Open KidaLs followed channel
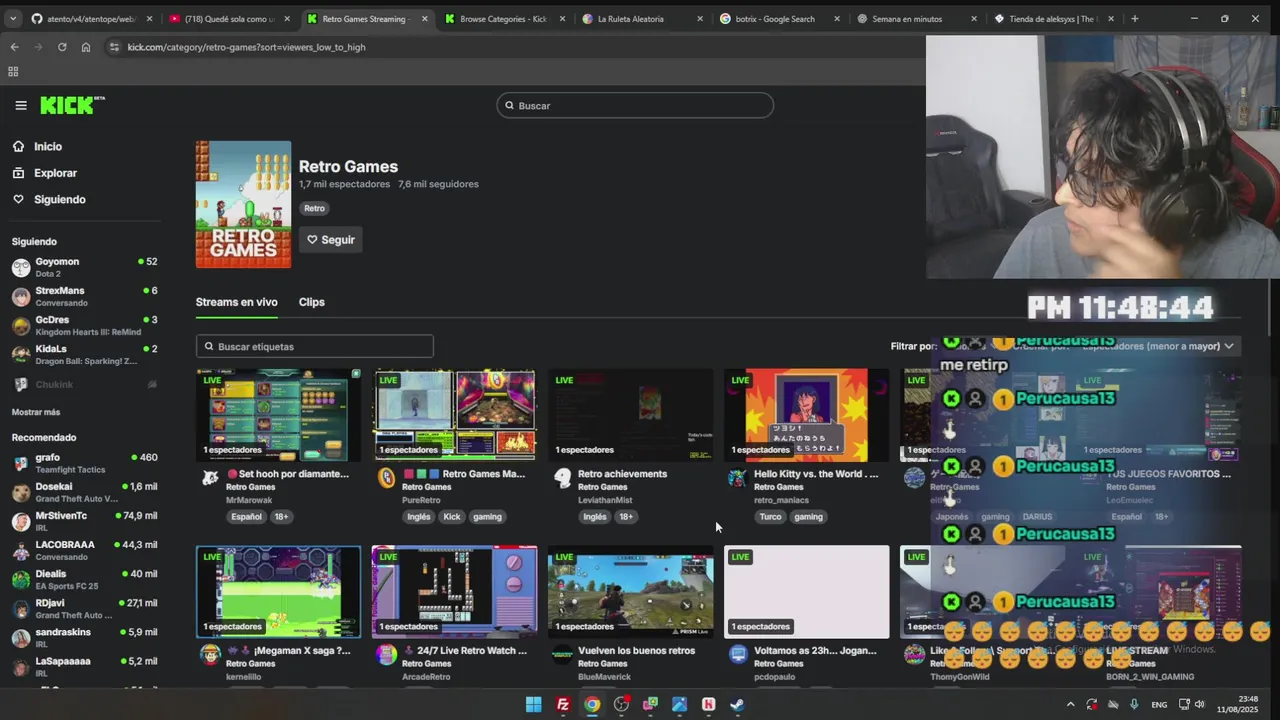Screen dimensions: 1280x720 (84, 354)
